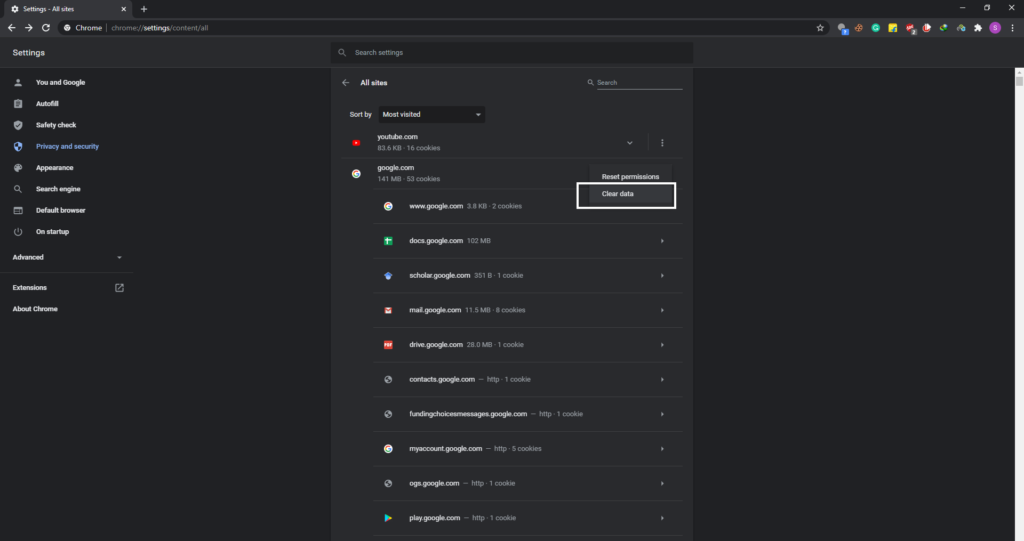The height and width of the screenshot is (541, 1024).
Task: Click the Google favicon beside google.com
Action: pos(356,174)
